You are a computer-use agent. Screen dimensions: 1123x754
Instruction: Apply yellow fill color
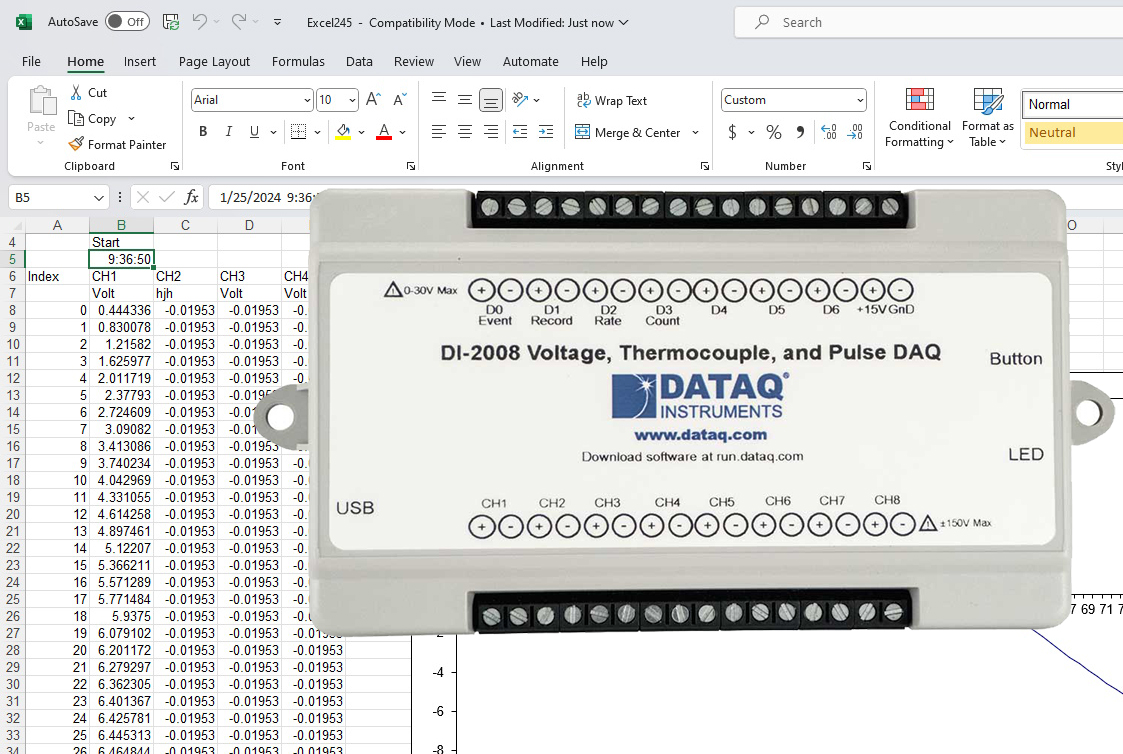tap(343, 132)
